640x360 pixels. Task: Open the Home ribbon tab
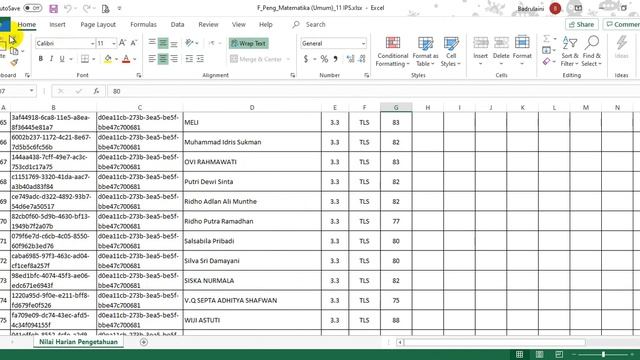[27, 24]
